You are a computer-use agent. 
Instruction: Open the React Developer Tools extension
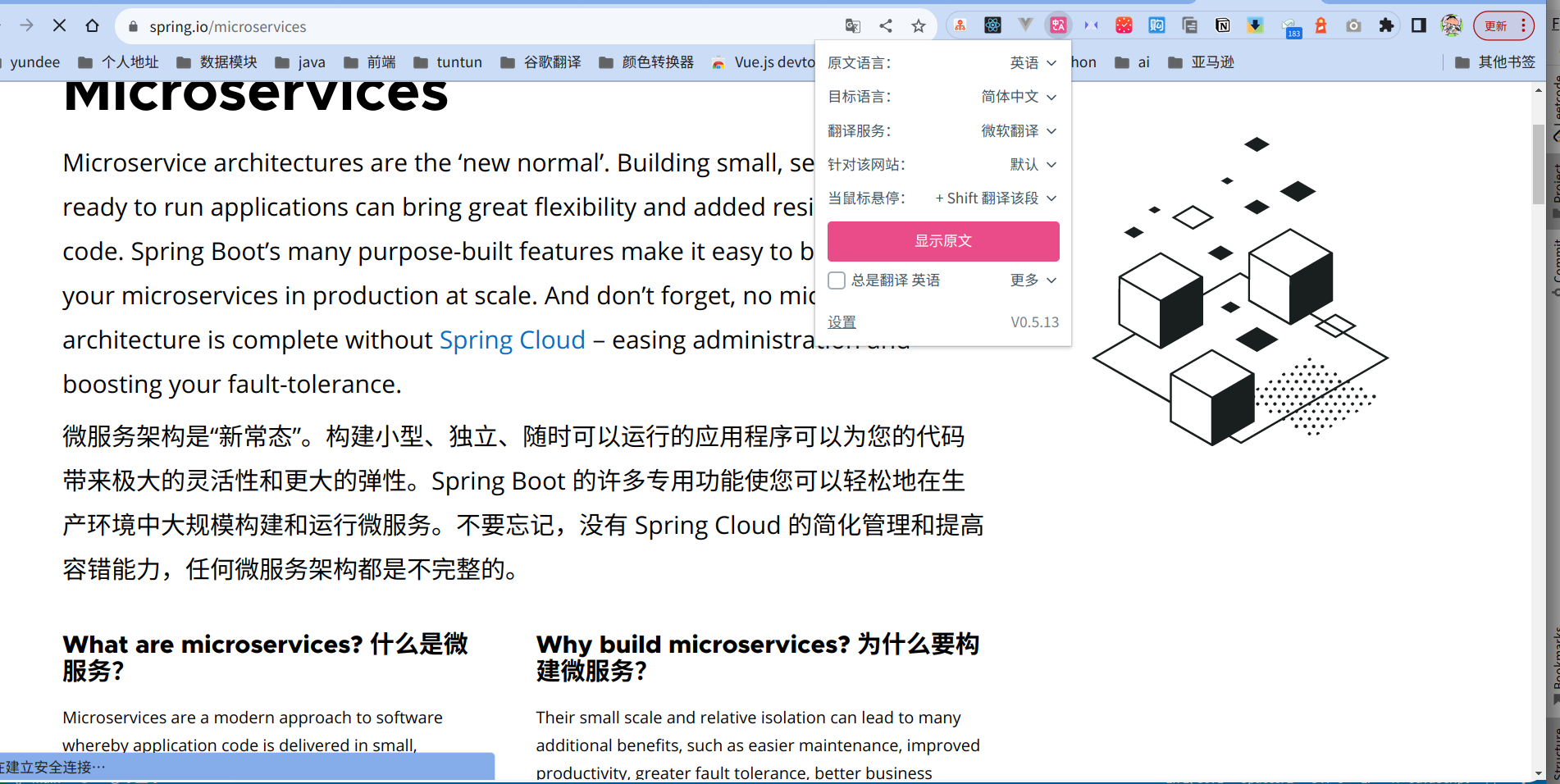click(992, 26)
